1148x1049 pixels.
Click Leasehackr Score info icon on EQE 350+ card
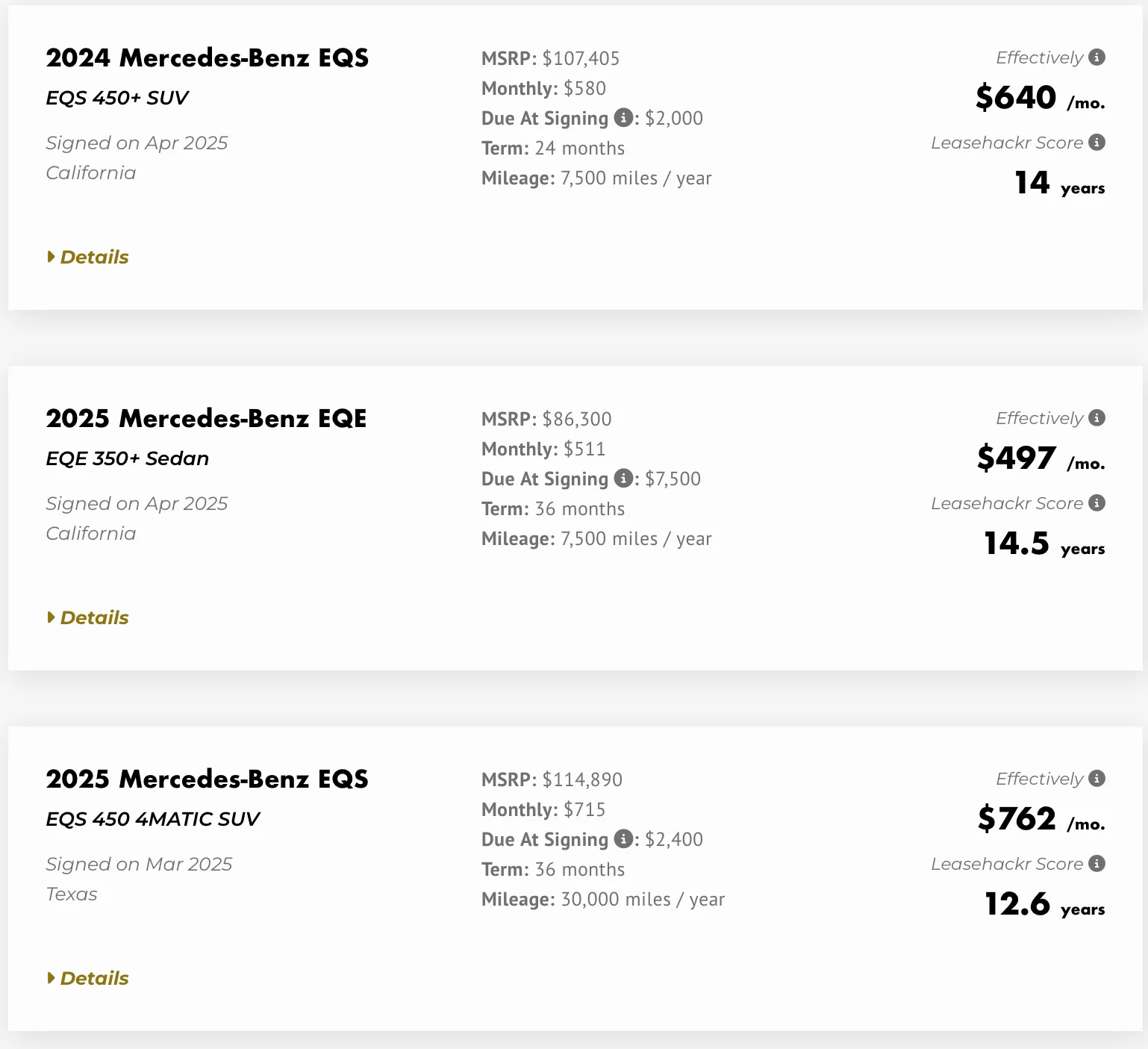pos(1096,503)
